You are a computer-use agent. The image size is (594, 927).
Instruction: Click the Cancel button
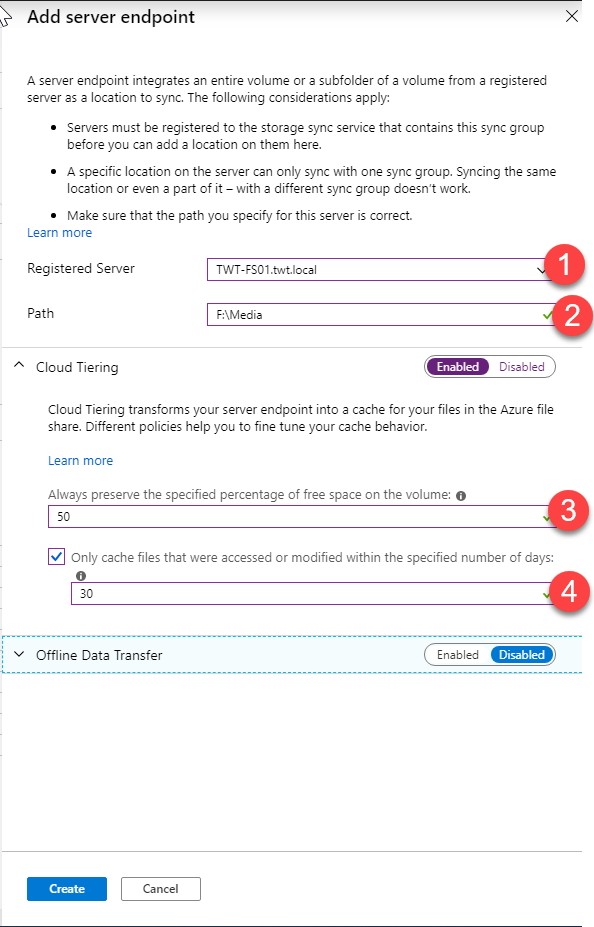(x=161, y=889)
